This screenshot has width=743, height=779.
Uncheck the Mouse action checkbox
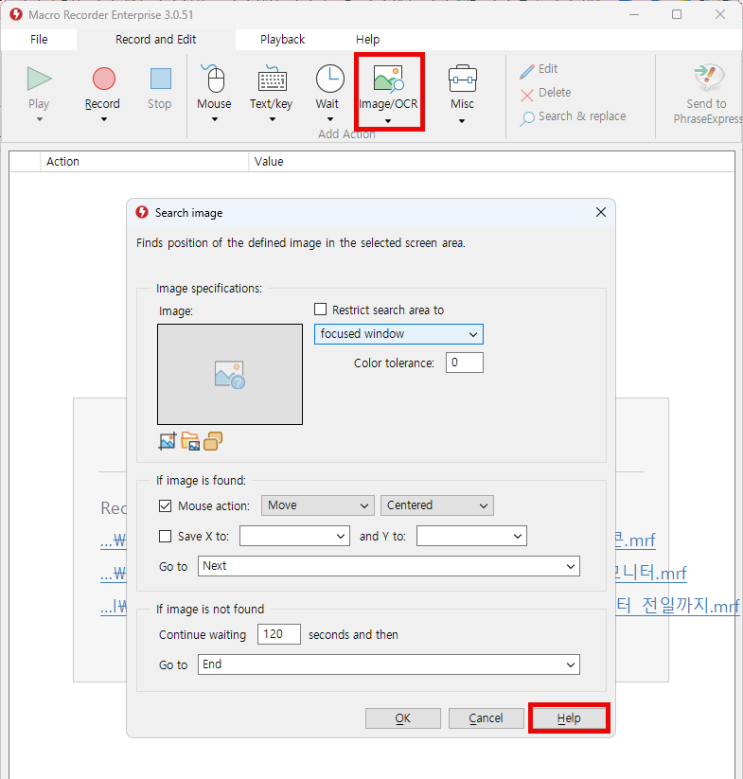165,506
